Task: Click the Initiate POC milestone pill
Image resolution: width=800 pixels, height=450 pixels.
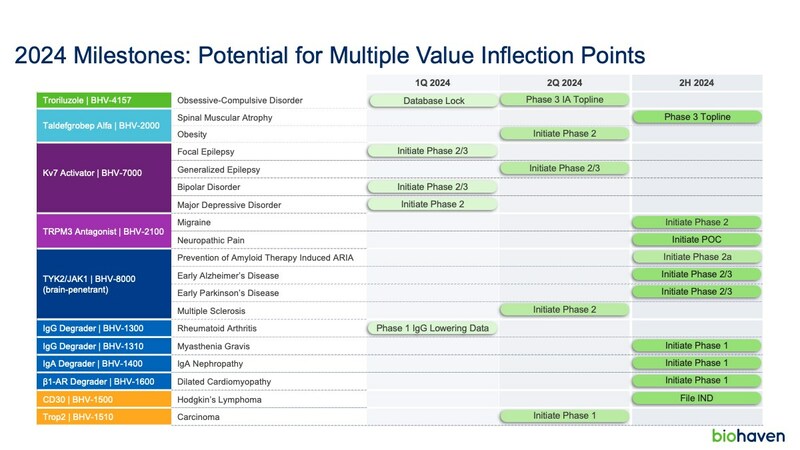Action: pos(696,239)
